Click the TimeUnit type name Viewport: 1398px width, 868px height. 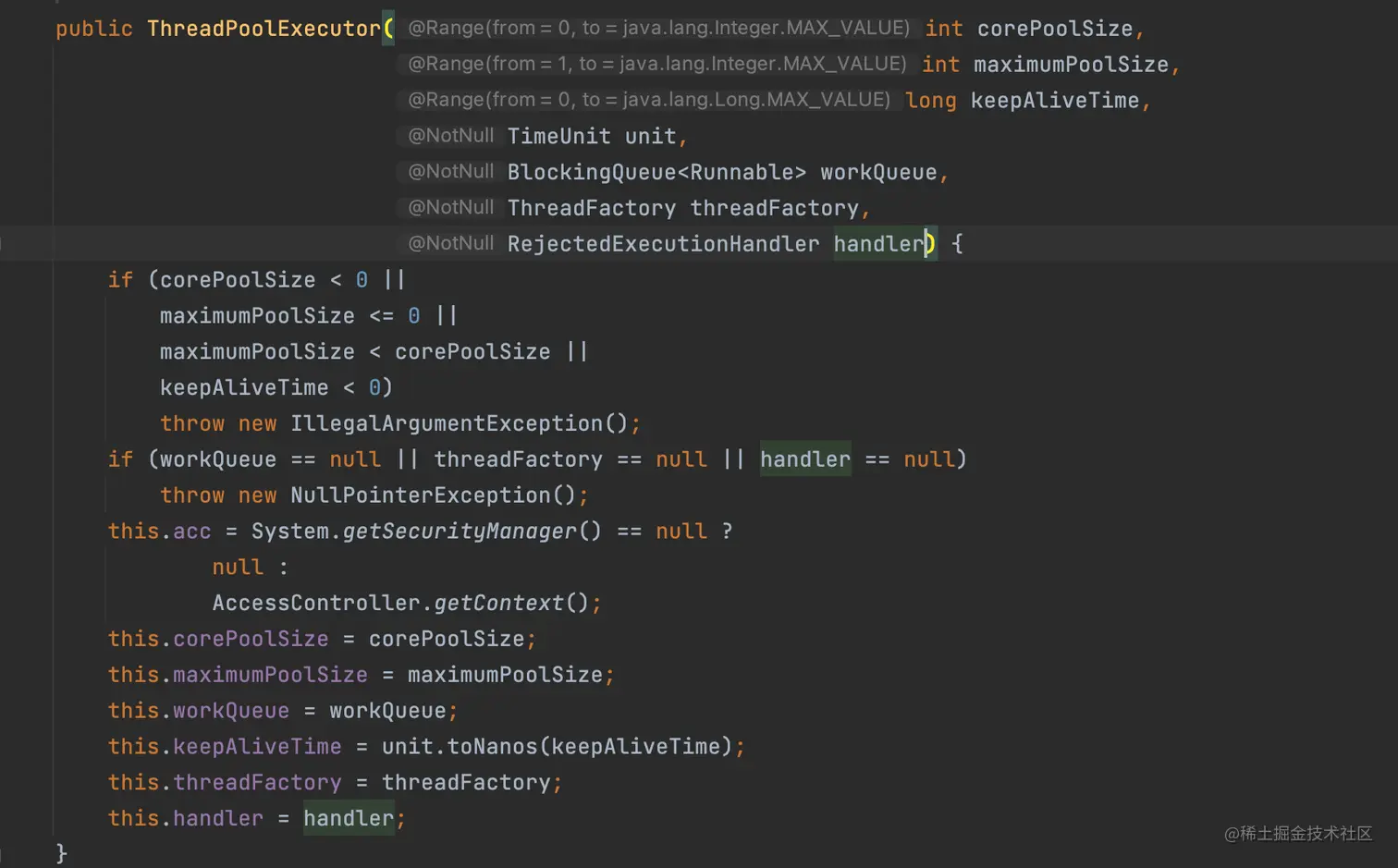coord(558,137)
